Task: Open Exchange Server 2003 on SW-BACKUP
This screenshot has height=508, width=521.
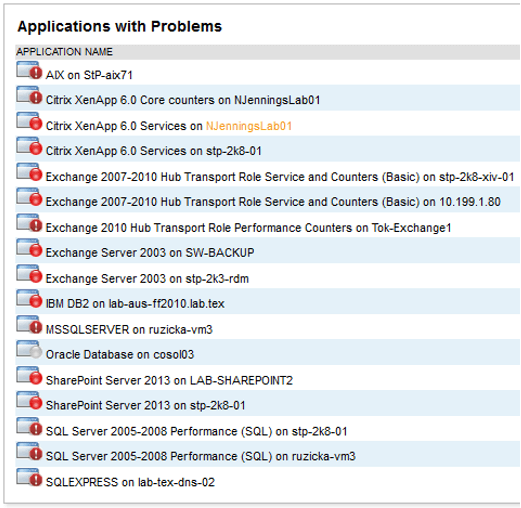Action: click(150, 253)
